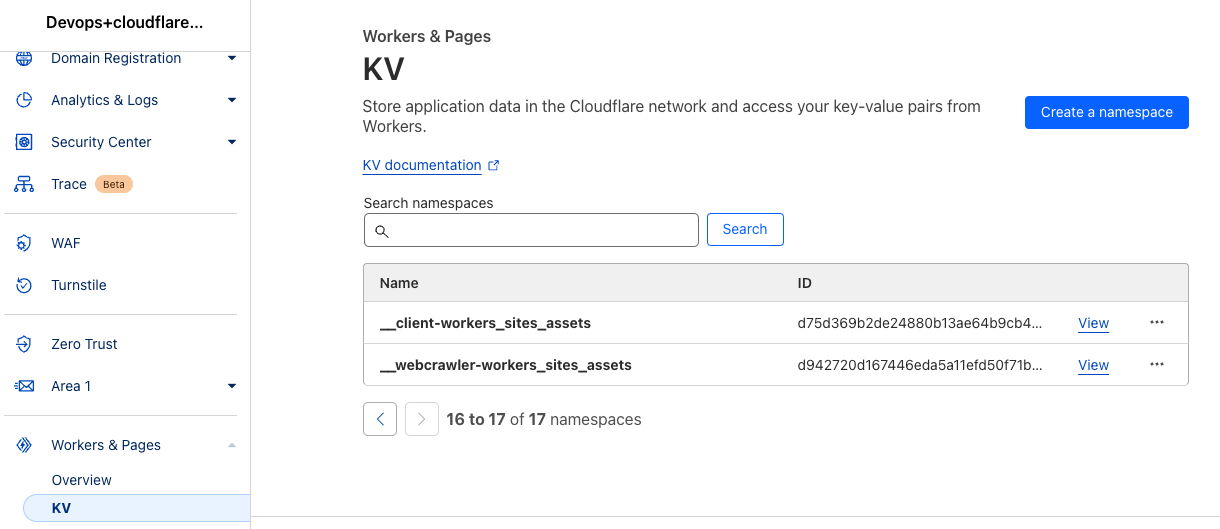Open the KV documentation link
Viewport: 1220px width, 529px height.
[422, 166]
